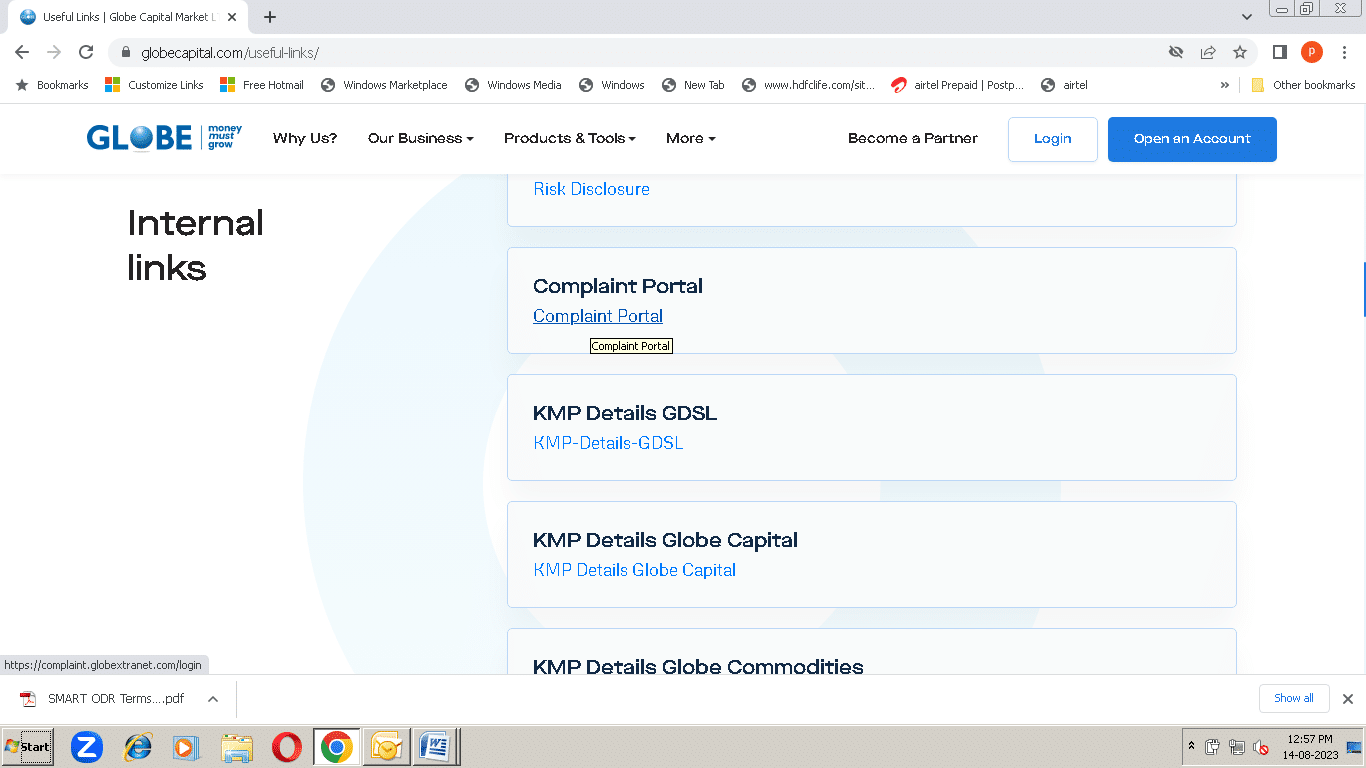Show hidden system tray icons
The image size is (1366, 768).
(x=1191, y=746)
